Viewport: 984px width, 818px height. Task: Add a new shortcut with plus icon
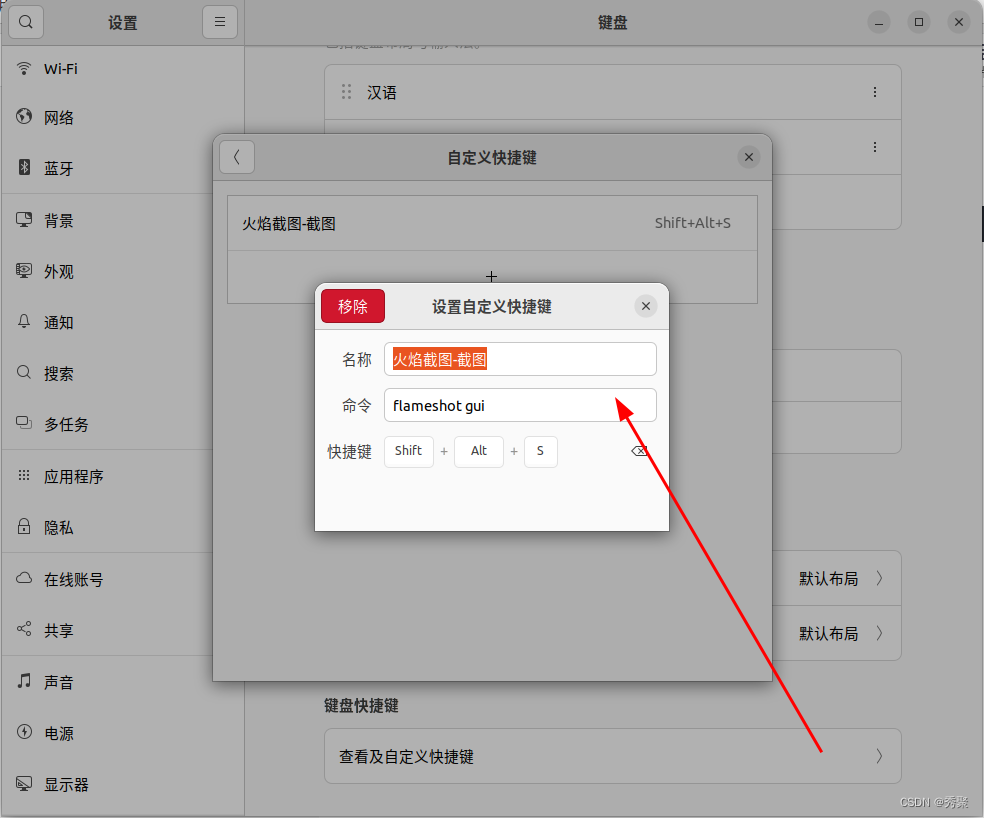tap(491, 276)
